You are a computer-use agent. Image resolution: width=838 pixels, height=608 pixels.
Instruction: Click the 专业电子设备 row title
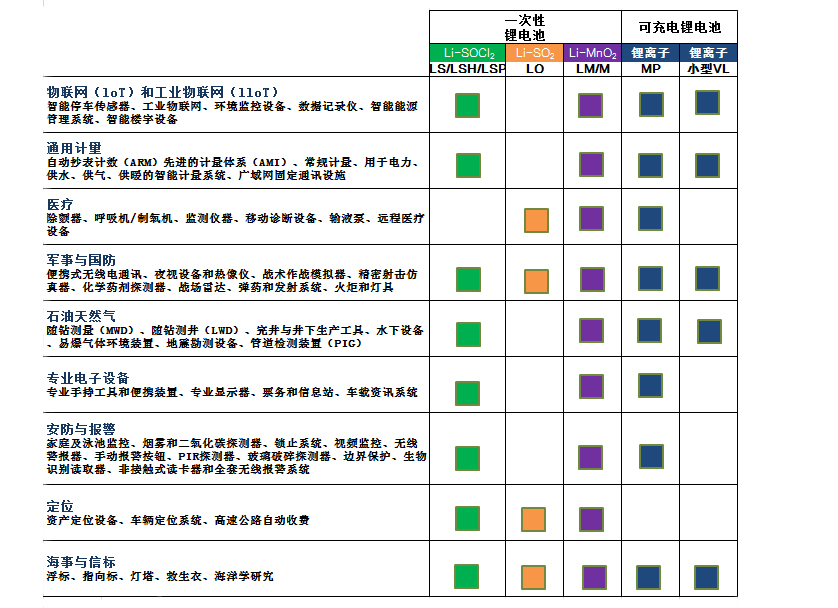click(x=88, y=378)
